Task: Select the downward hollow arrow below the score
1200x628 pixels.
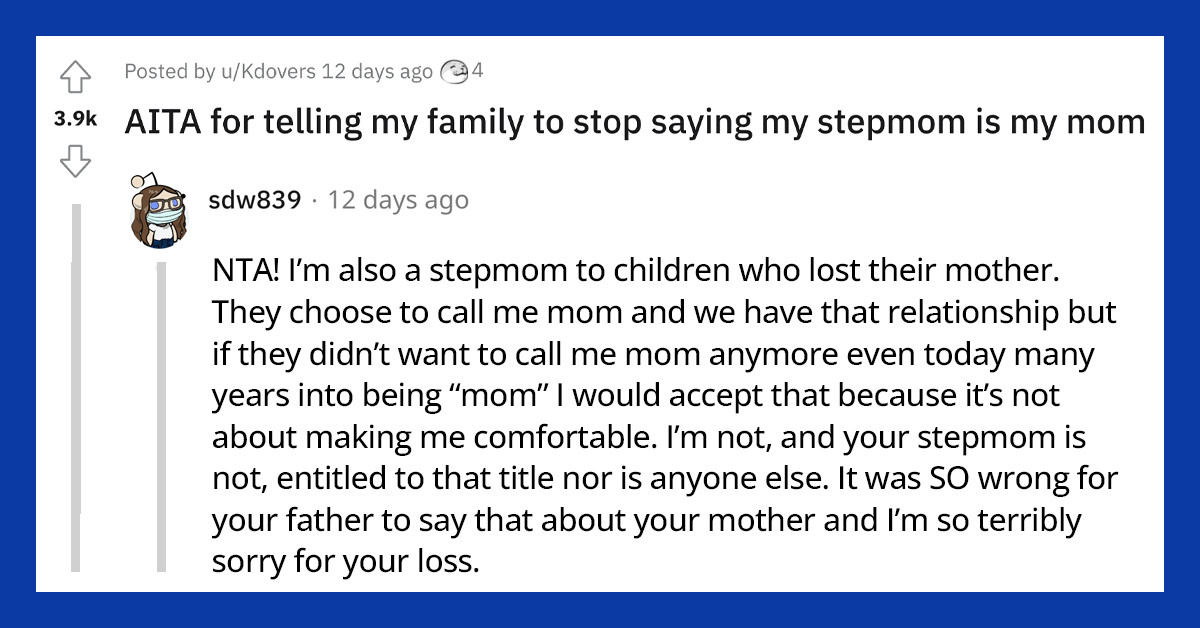Action: click(74, 160)
